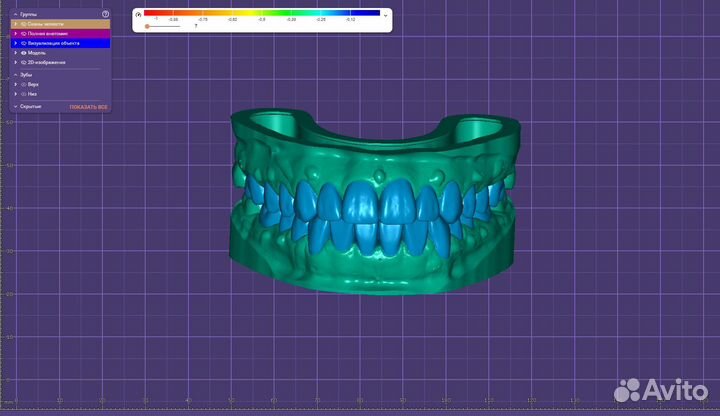The image size is (720, 416).
Task: Click the gauge icon beside color scale
Action: tap(138, 14)
